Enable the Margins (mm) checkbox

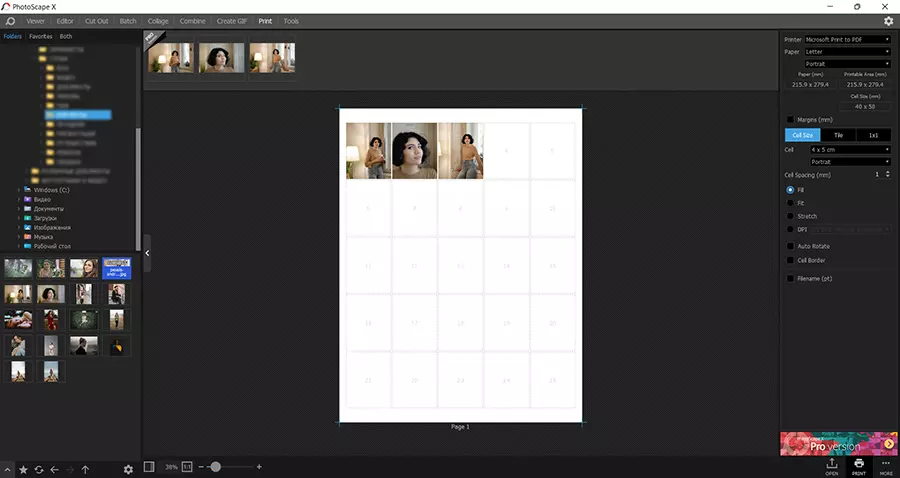790,119
